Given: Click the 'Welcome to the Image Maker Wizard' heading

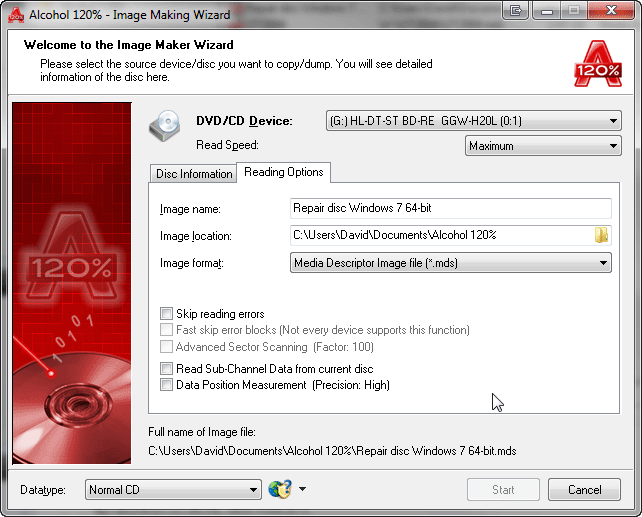Looking at the screenshot, I should click(x=129, y=45).
